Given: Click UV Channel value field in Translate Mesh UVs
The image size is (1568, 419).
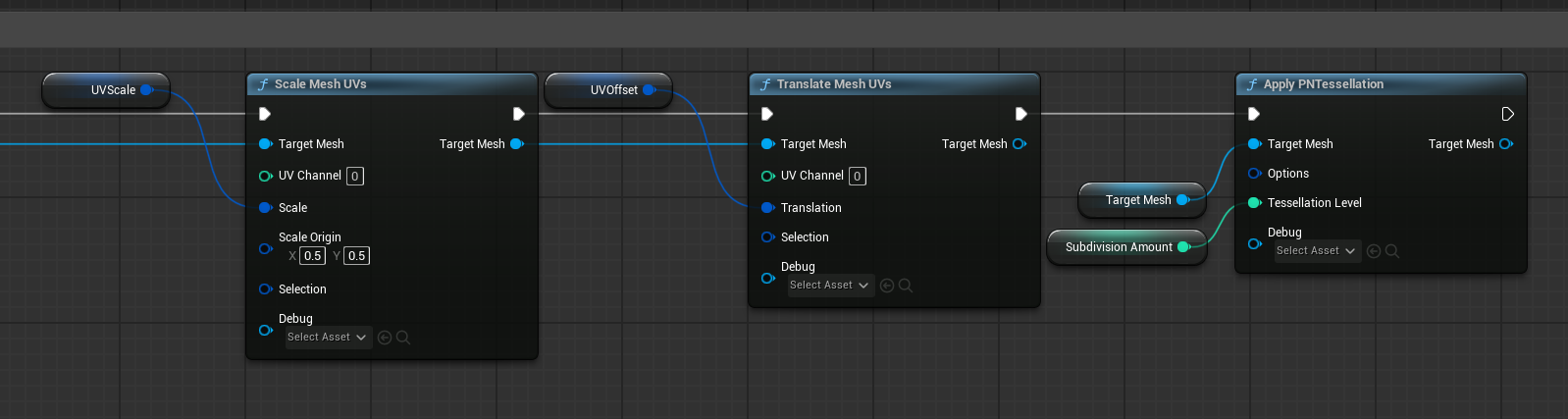Looking at the screenshot, I should (x=858, y=177).
